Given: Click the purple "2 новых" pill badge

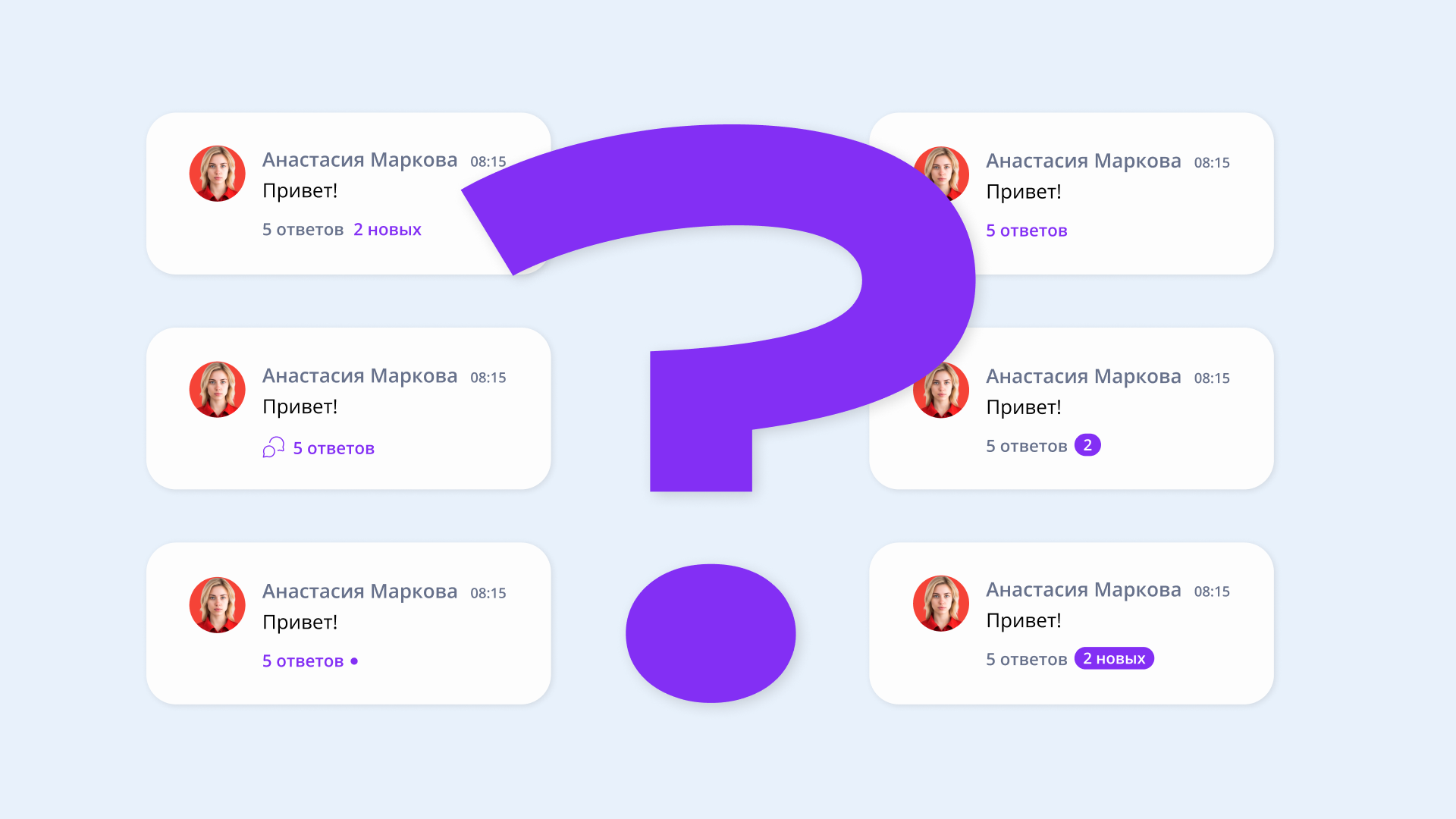Looking at the screenshot, I should click(x=1114, y=658).
